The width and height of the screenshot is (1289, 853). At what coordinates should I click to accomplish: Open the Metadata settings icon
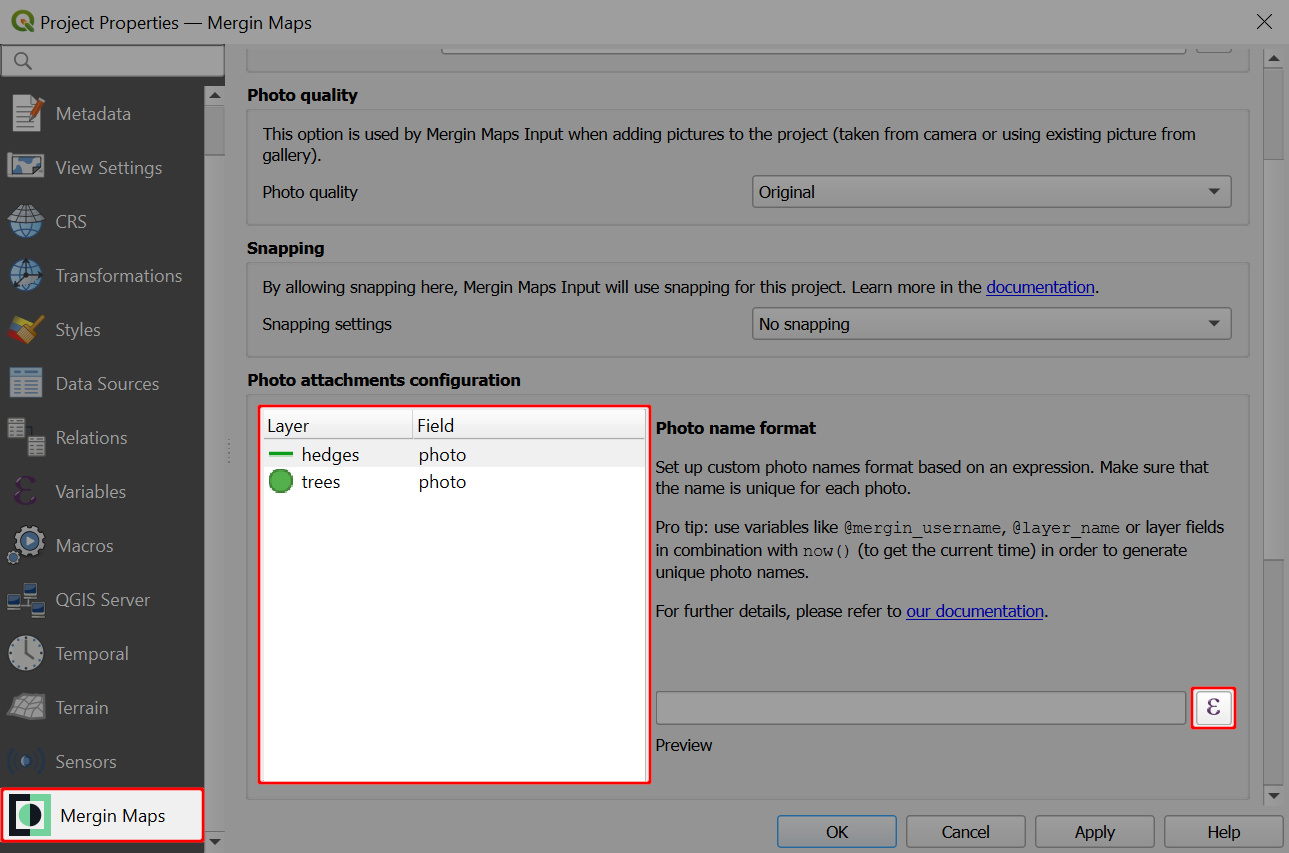point(27,113)
